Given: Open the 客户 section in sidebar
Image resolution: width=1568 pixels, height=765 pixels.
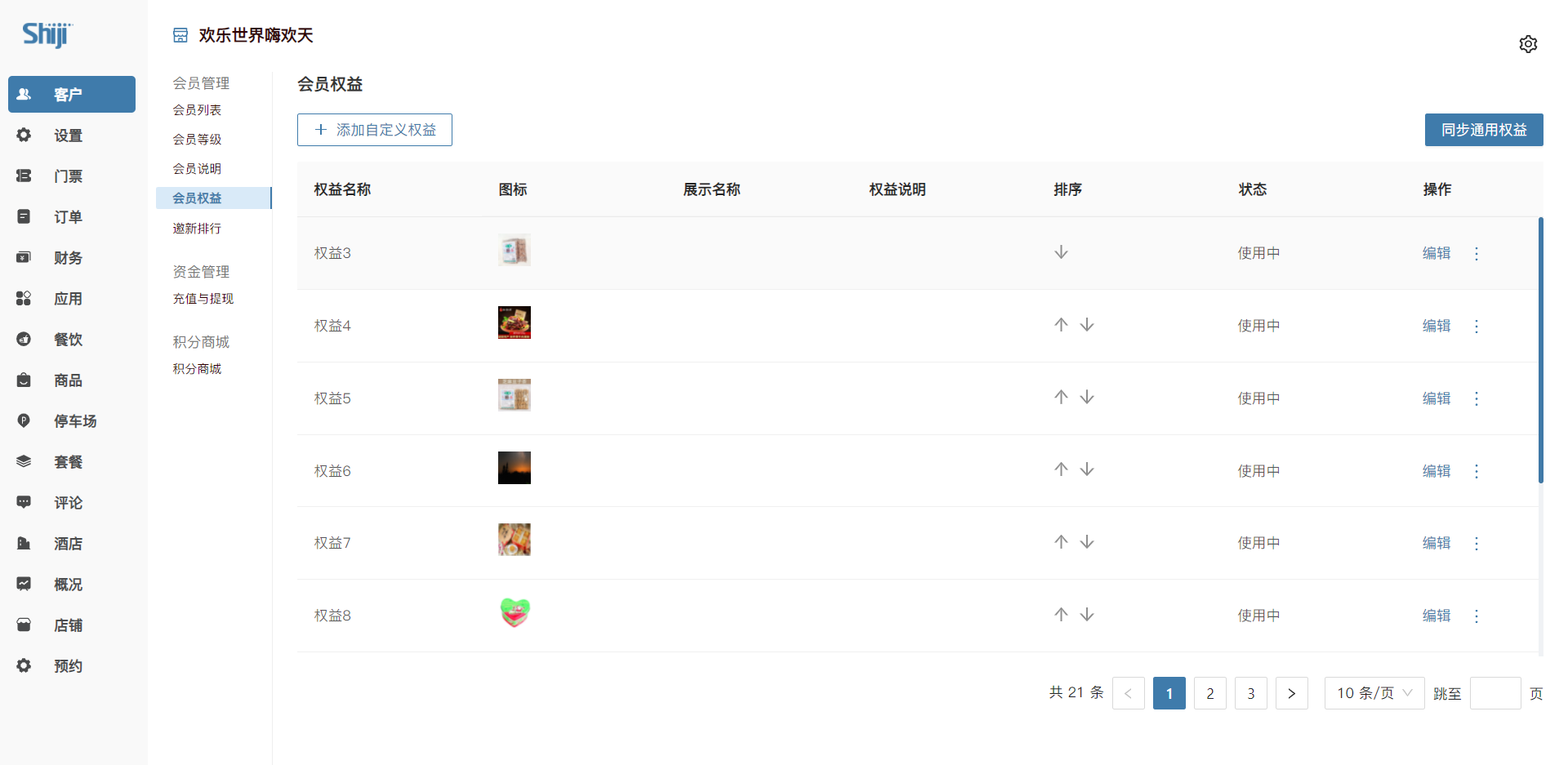Looking at the screenshot, I should 72,94.
